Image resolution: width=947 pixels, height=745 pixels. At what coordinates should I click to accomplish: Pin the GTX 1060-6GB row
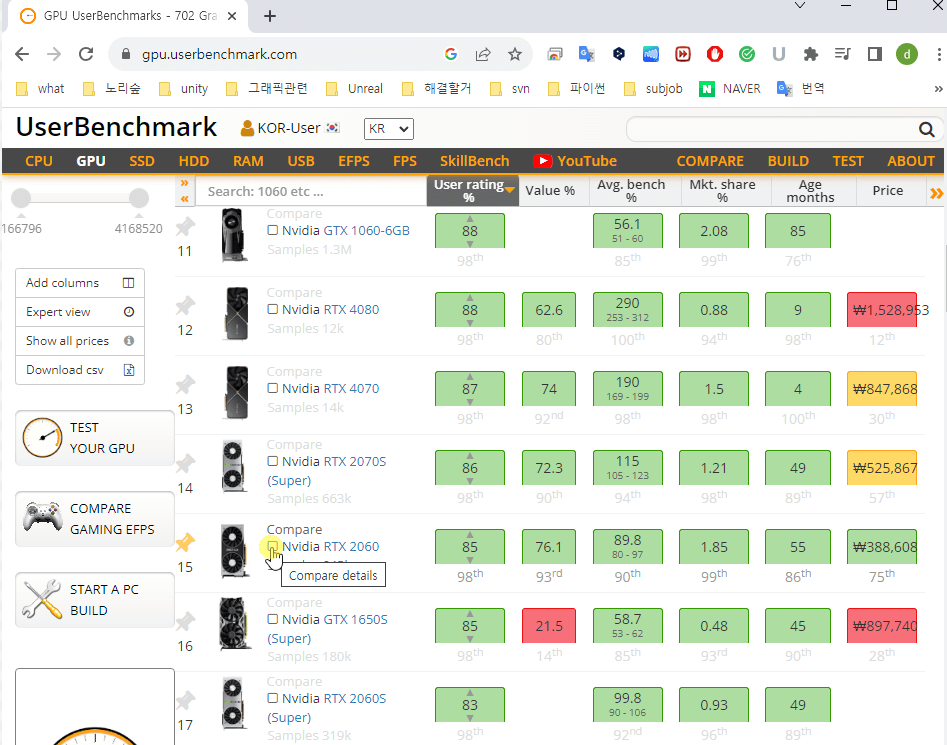(185, 227)
